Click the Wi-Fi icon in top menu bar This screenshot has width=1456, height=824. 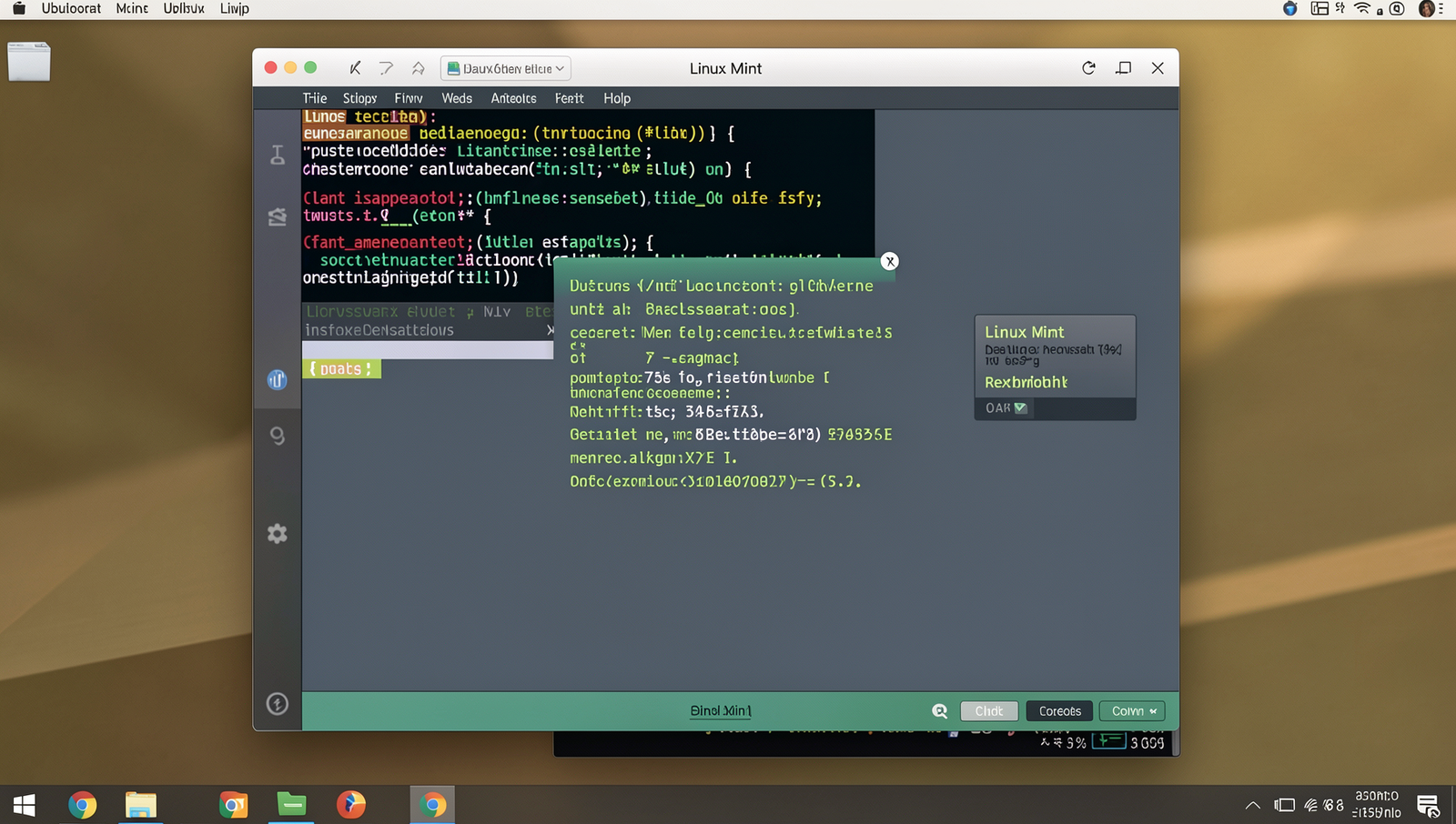click(1362, 8)
